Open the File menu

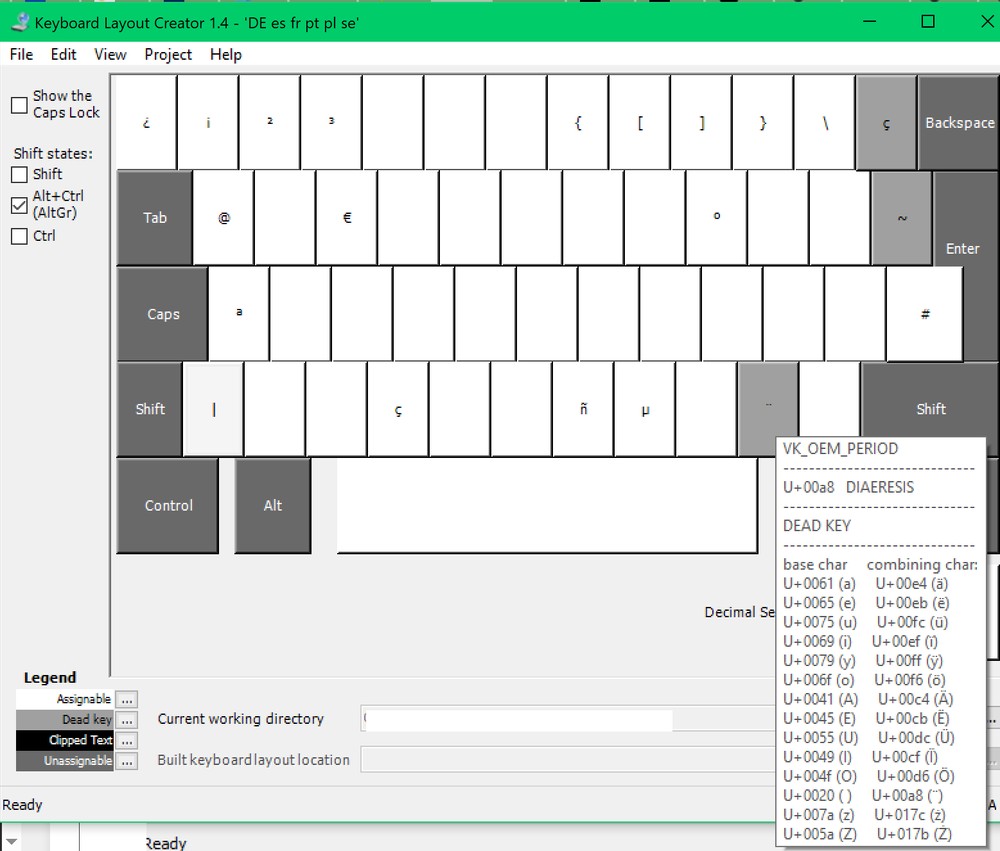[x=21, y=55]
